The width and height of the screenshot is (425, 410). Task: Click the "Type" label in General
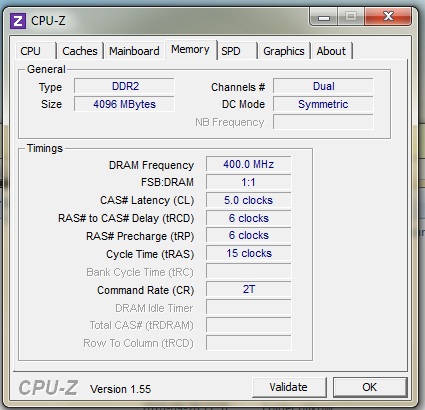point(50,88)
